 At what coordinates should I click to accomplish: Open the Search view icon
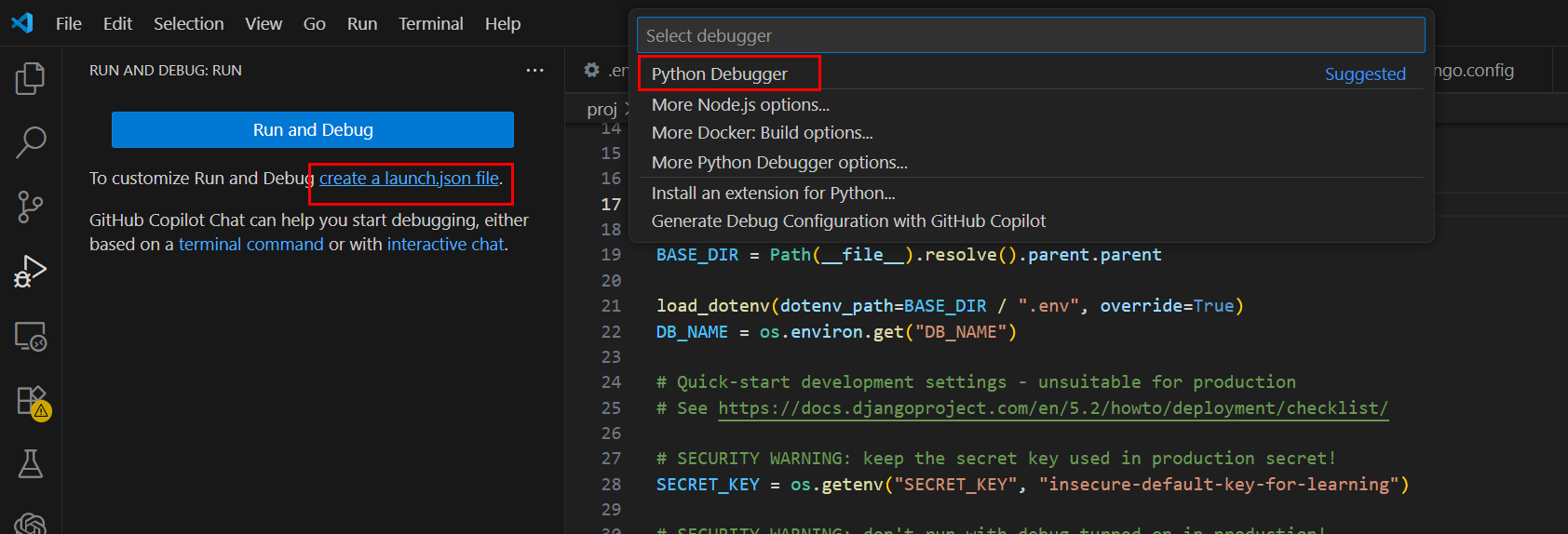[x=31, y=142]
